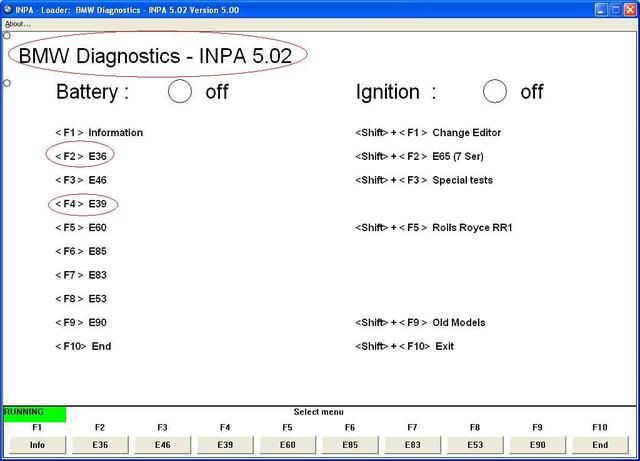640x461 pixels.
Task: Click the E90 button under F9
Action: (x=537, y=445)
